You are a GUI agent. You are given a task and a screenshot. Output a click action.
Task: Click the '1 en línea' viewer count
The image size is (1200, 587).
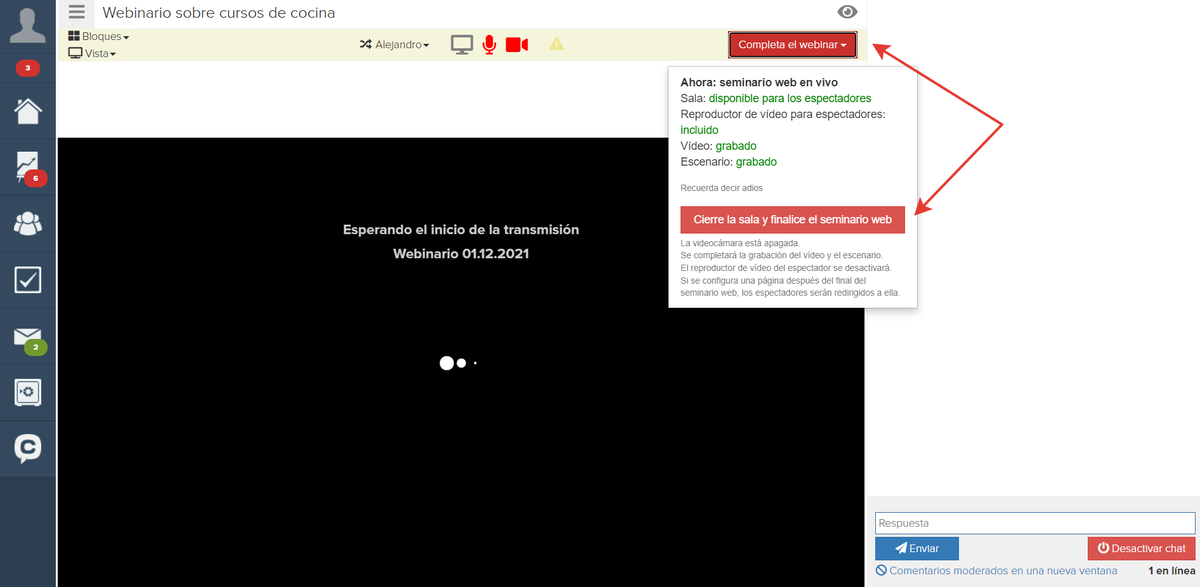point(1172,570)
